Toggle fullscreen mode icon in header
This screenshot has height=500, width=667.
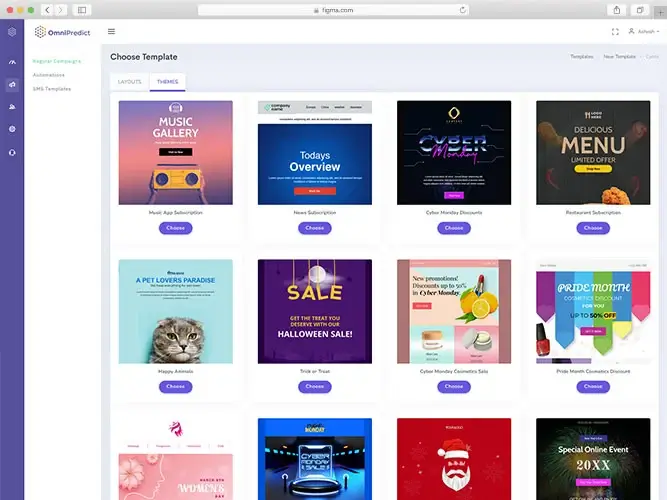[x=615, y=31]
